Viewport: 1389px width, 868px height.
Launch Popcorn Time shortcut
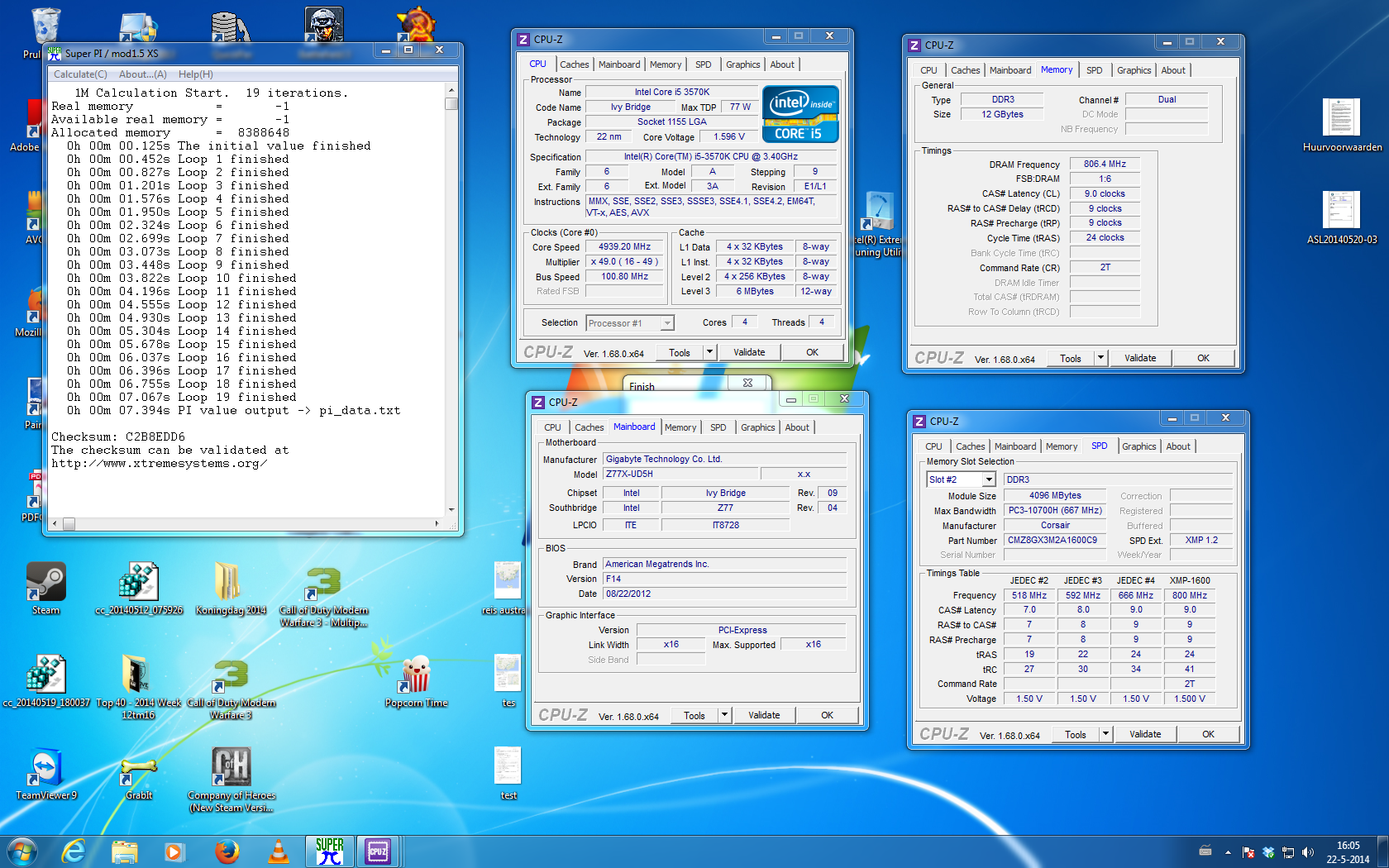point(416,681)
